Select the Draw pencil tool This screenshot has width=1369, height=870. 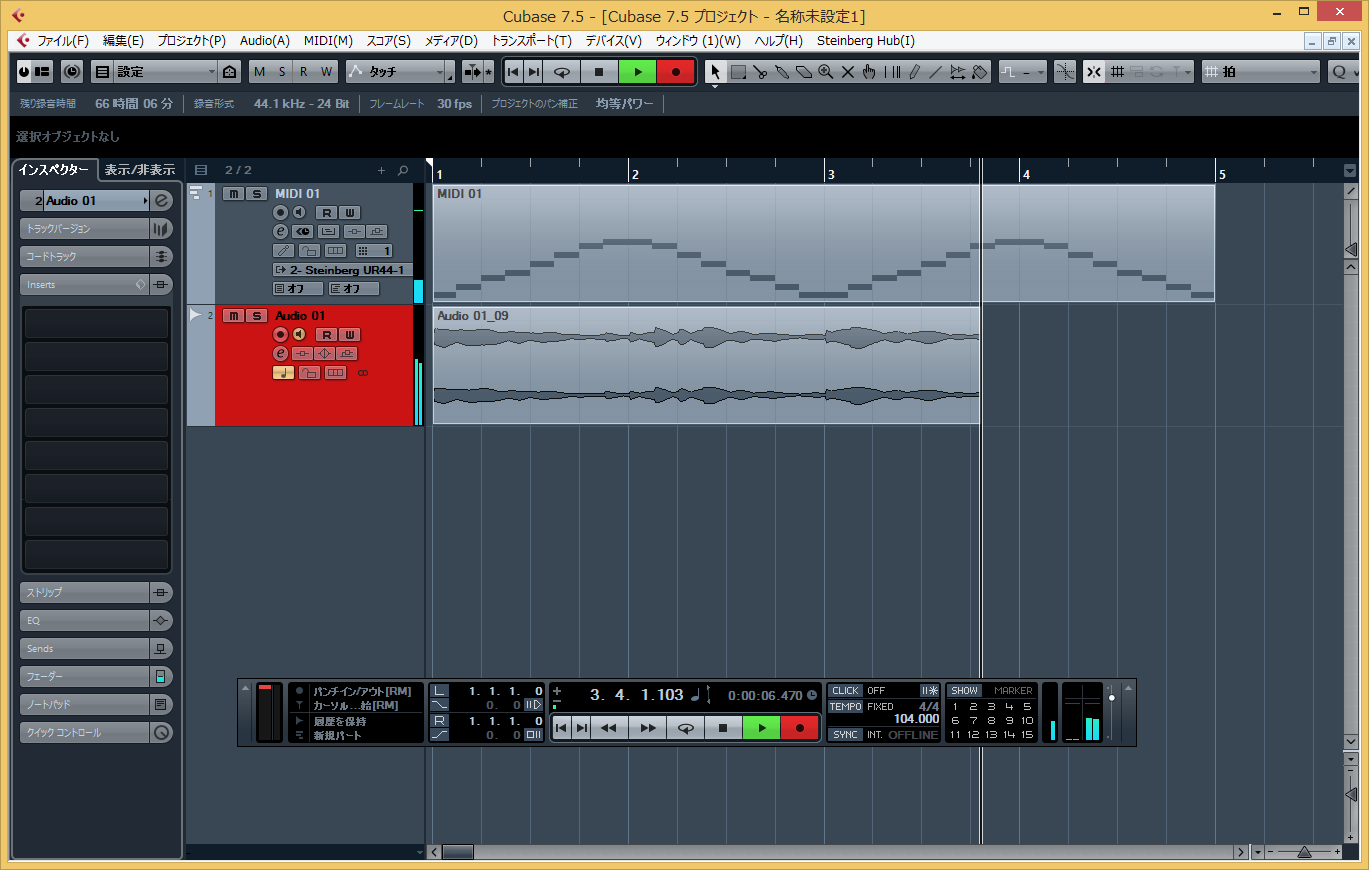[914, 72]
